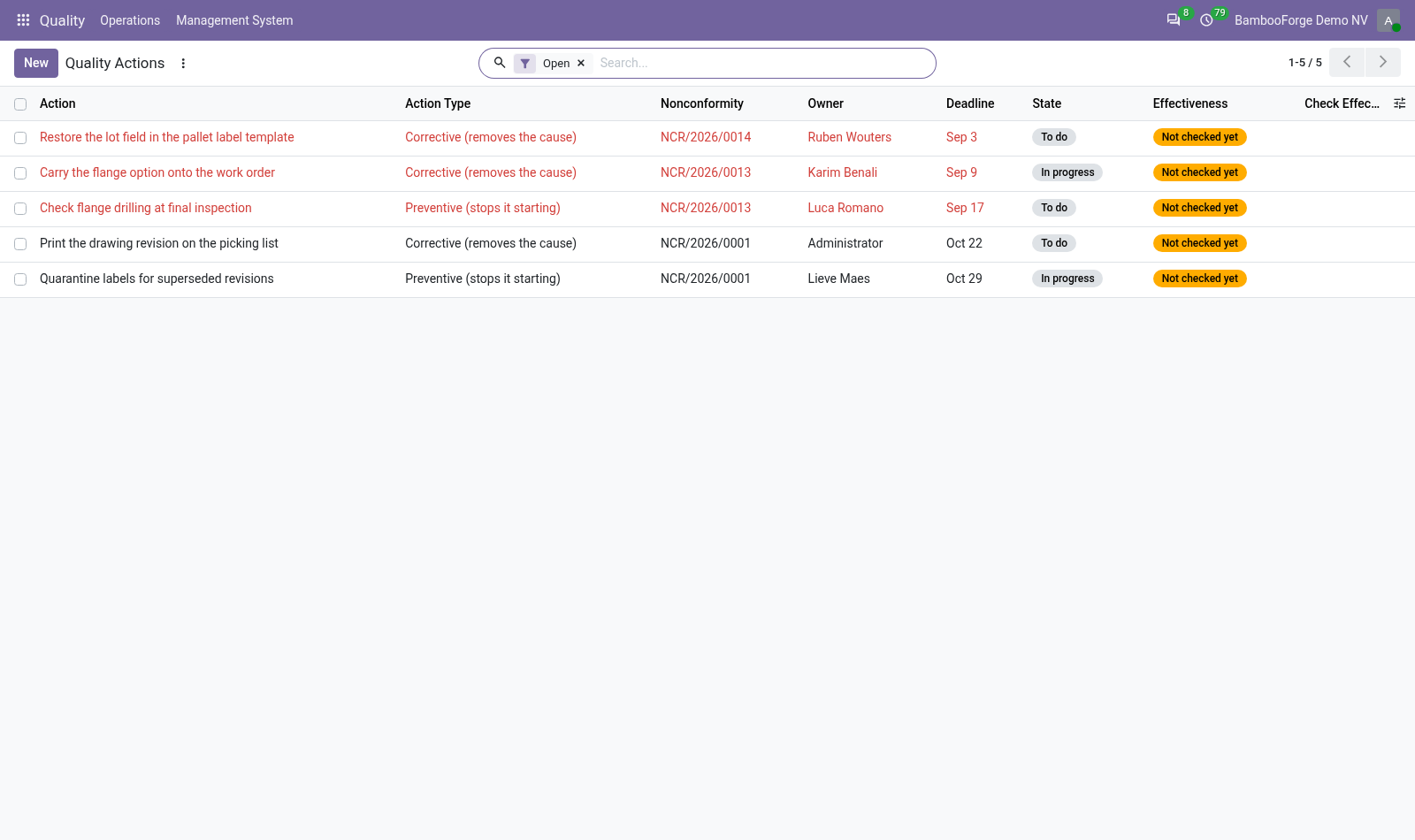Open the activities clock icon

pos(1206,19)
